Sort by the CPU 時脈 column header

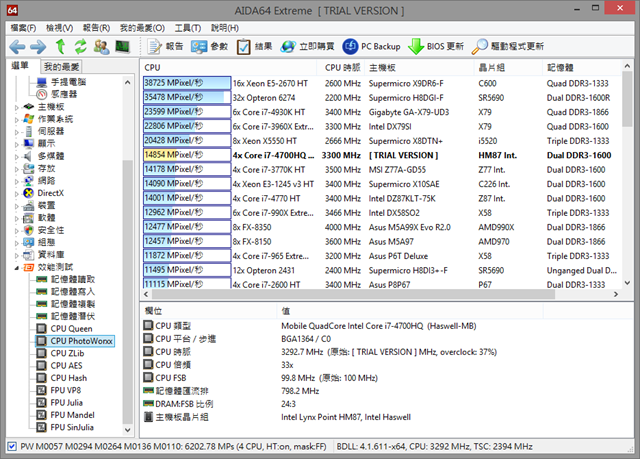point(342,68)
